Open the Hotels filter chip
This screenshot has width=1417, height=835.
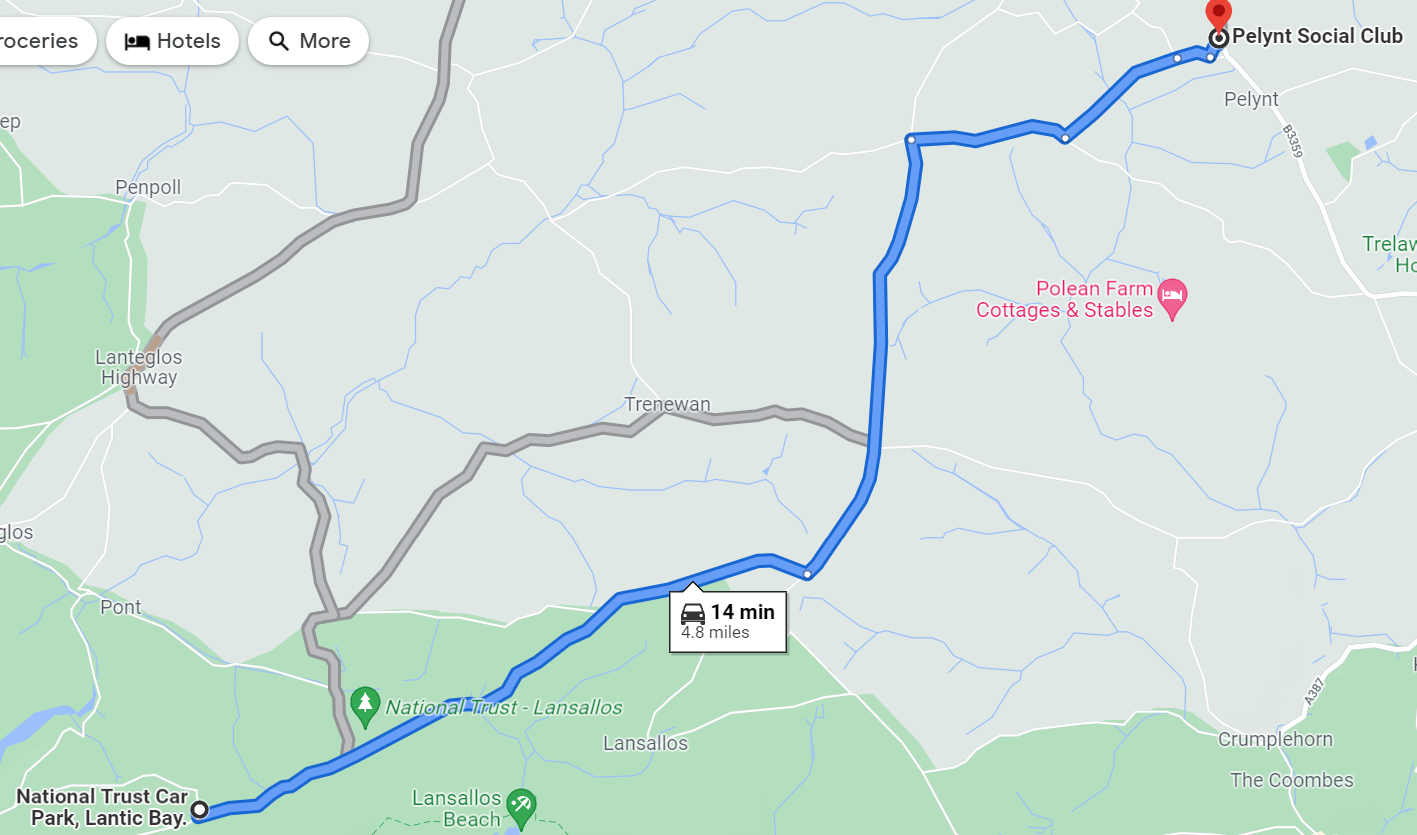[x=172, y=41]
